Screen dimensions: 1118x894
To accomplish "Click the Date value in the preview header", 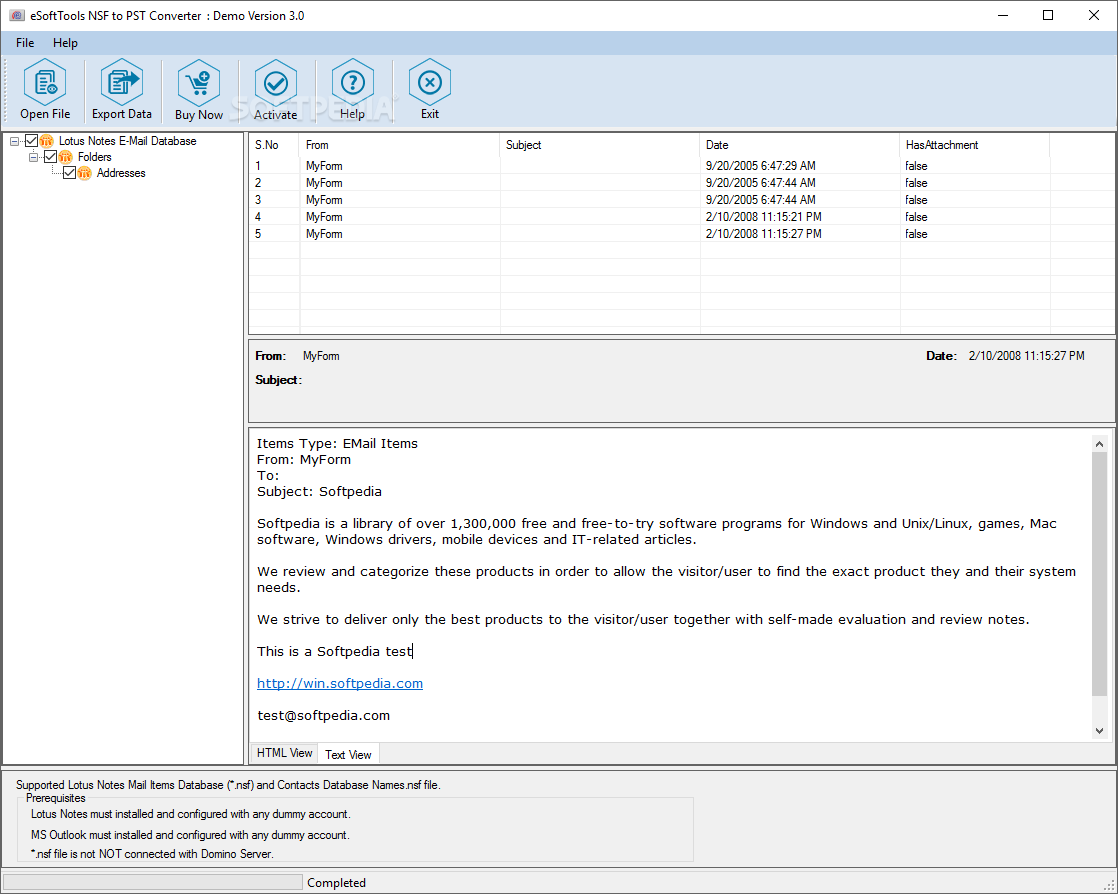I will click(1027, 356).
